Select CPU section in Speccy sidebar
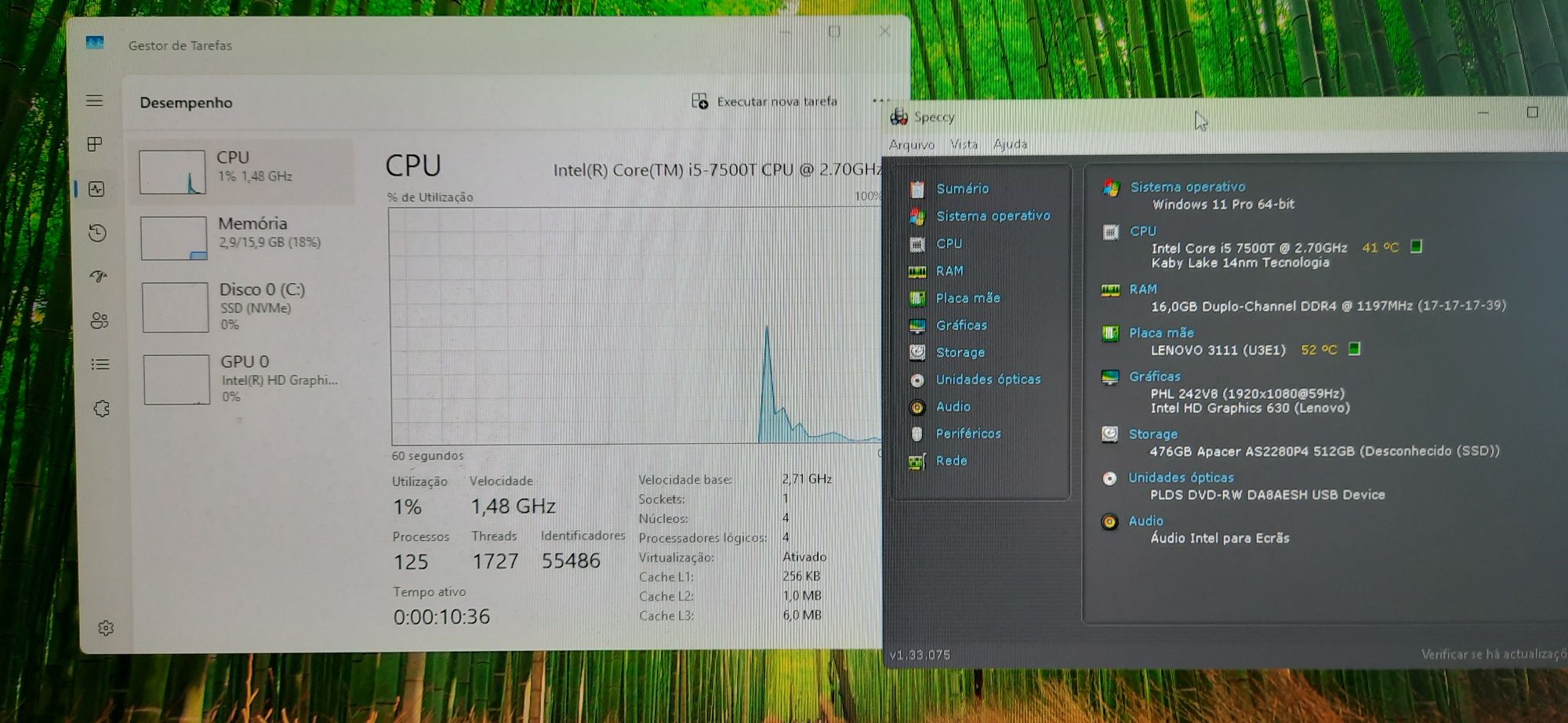The height and width of the screenshot is (723, 1568). (949, 243)
